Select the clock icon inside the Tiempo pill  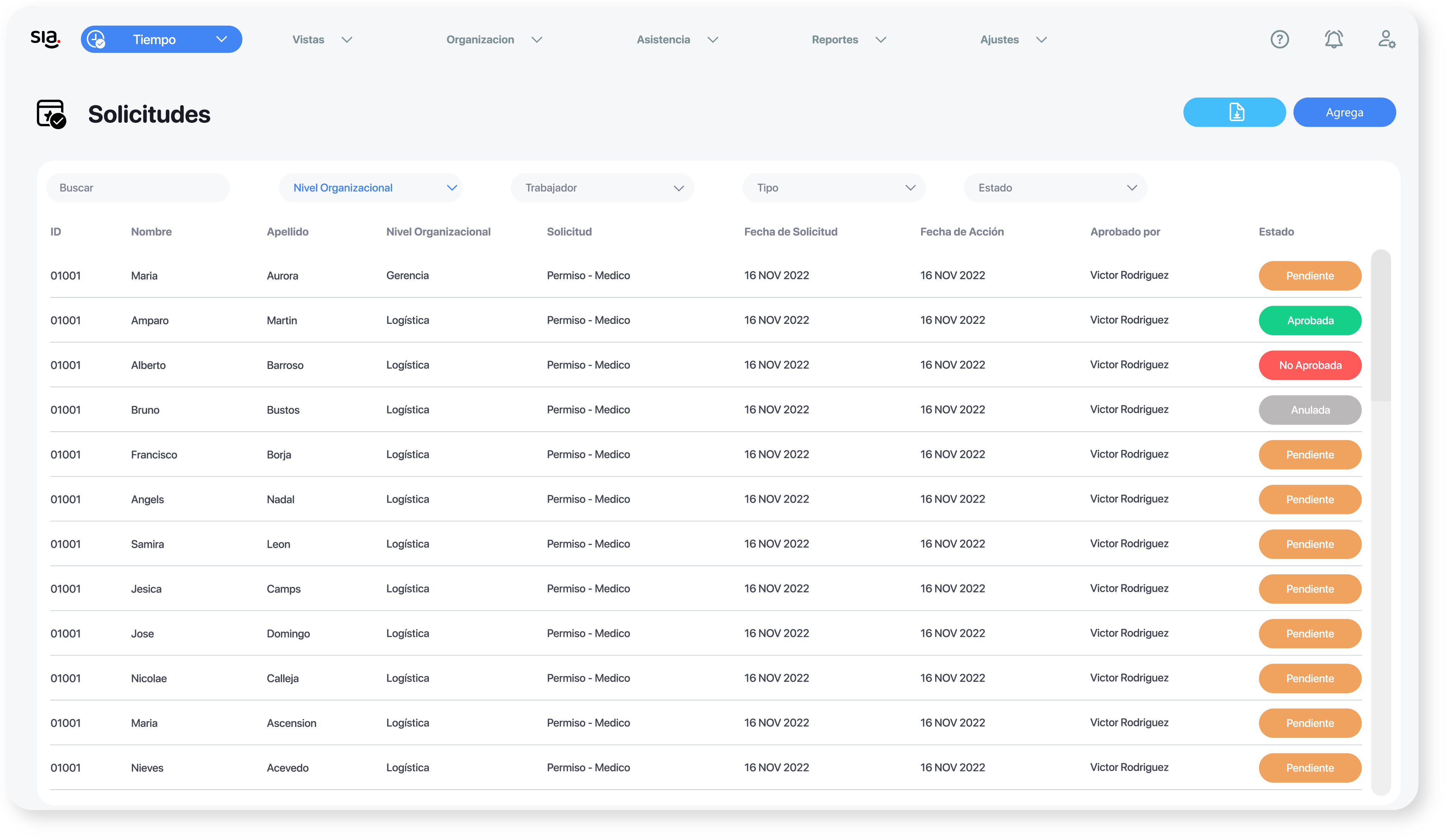click(97, 39)
